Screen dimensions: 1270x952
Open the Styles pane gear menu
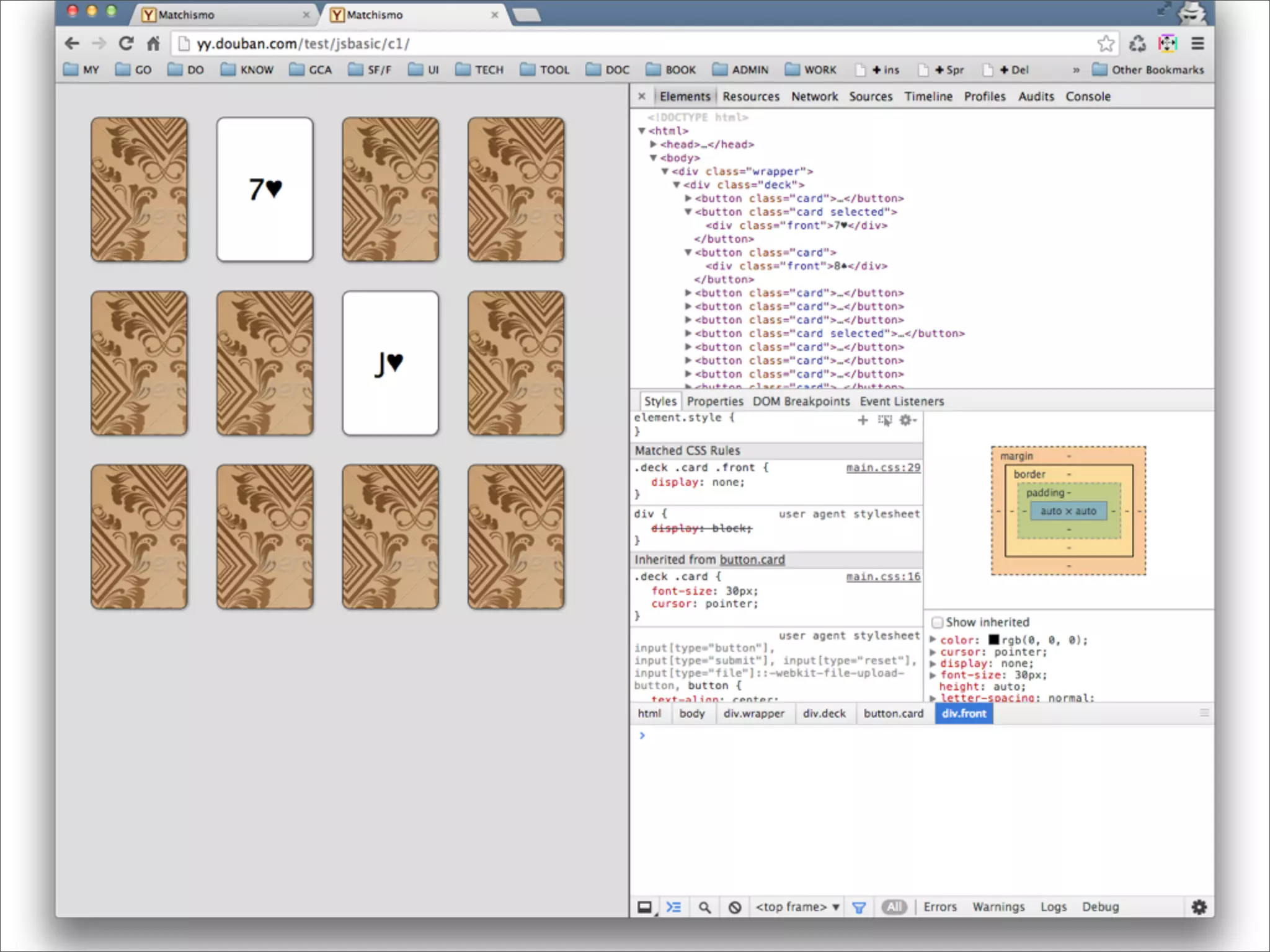pyautogui.click(x=907, y=420)
